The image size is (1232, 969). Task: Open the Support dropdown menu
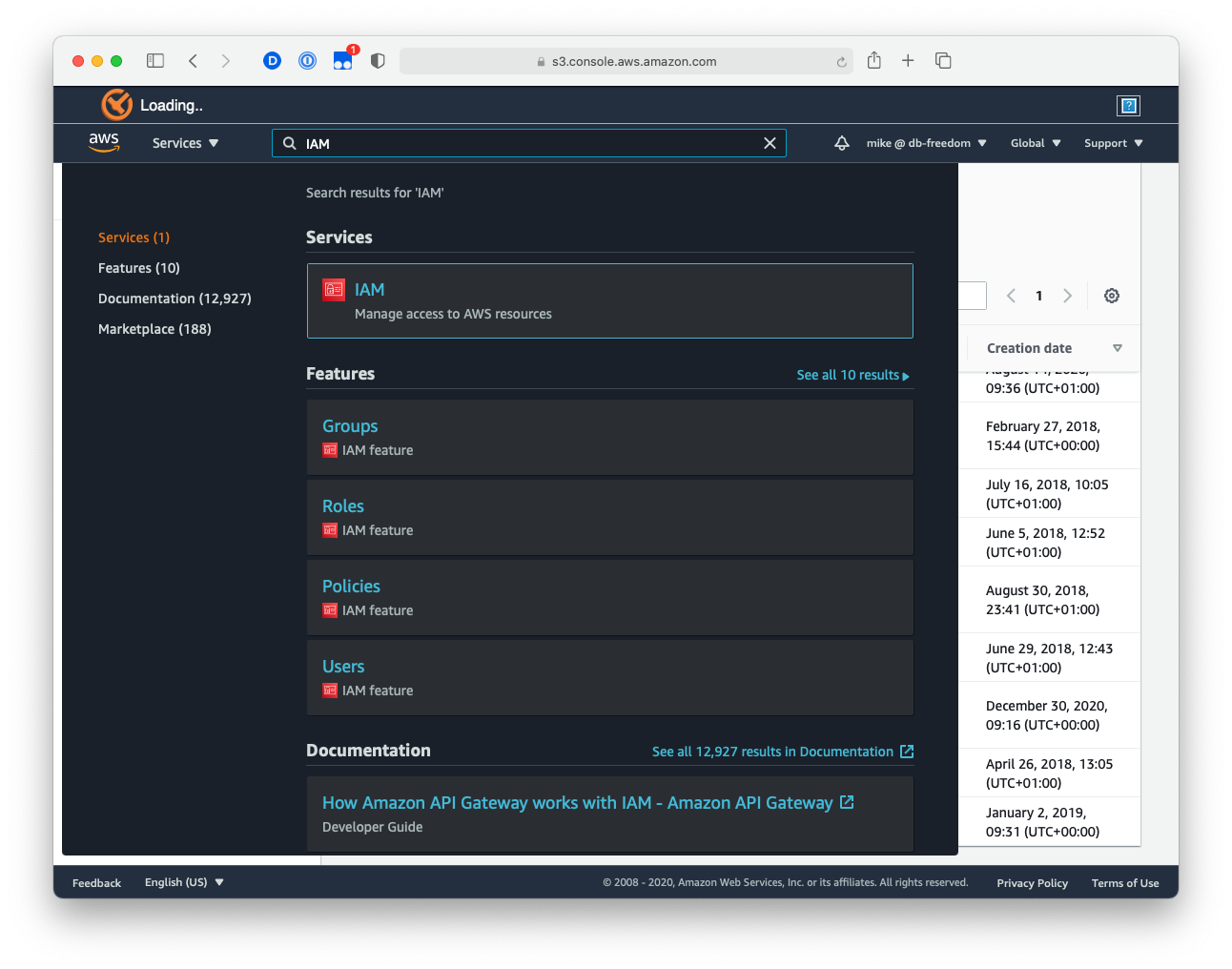[x=1113, y=143]
